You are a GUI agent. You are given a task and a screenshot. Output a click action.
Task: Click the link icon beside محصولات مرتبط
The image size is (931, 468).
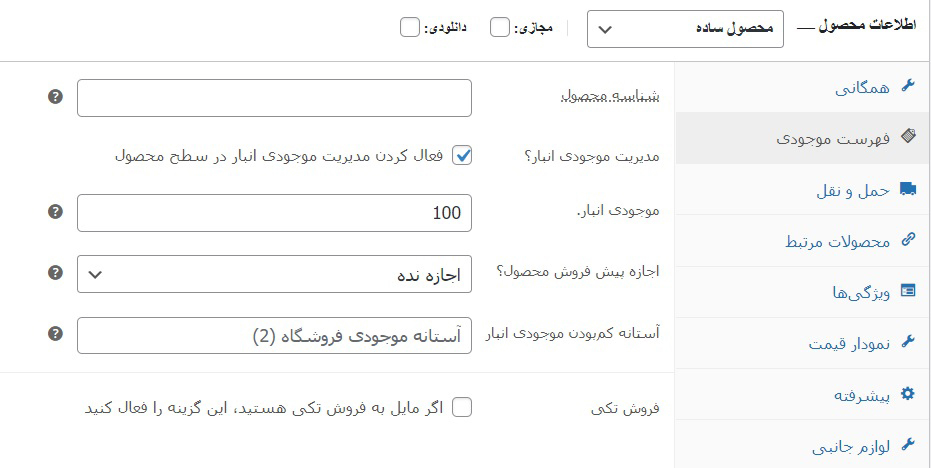908,240
